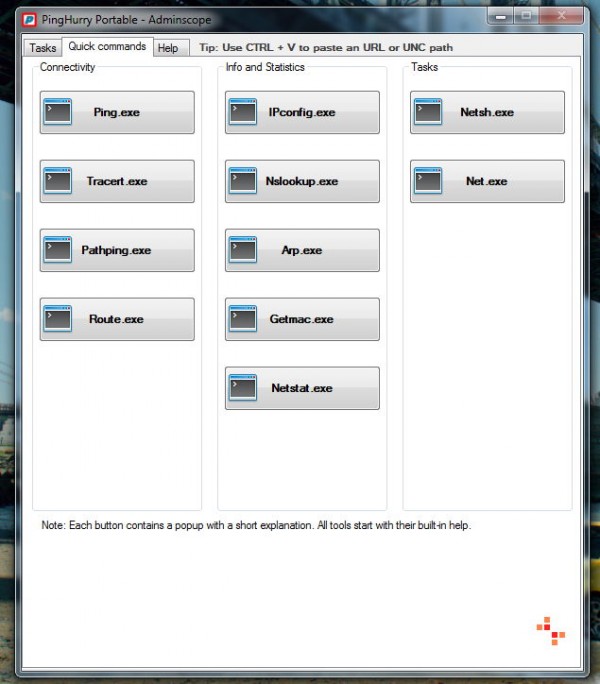
Task: Open Route.exe via its label
Action: pyautogui.click(x=117, y=319)
